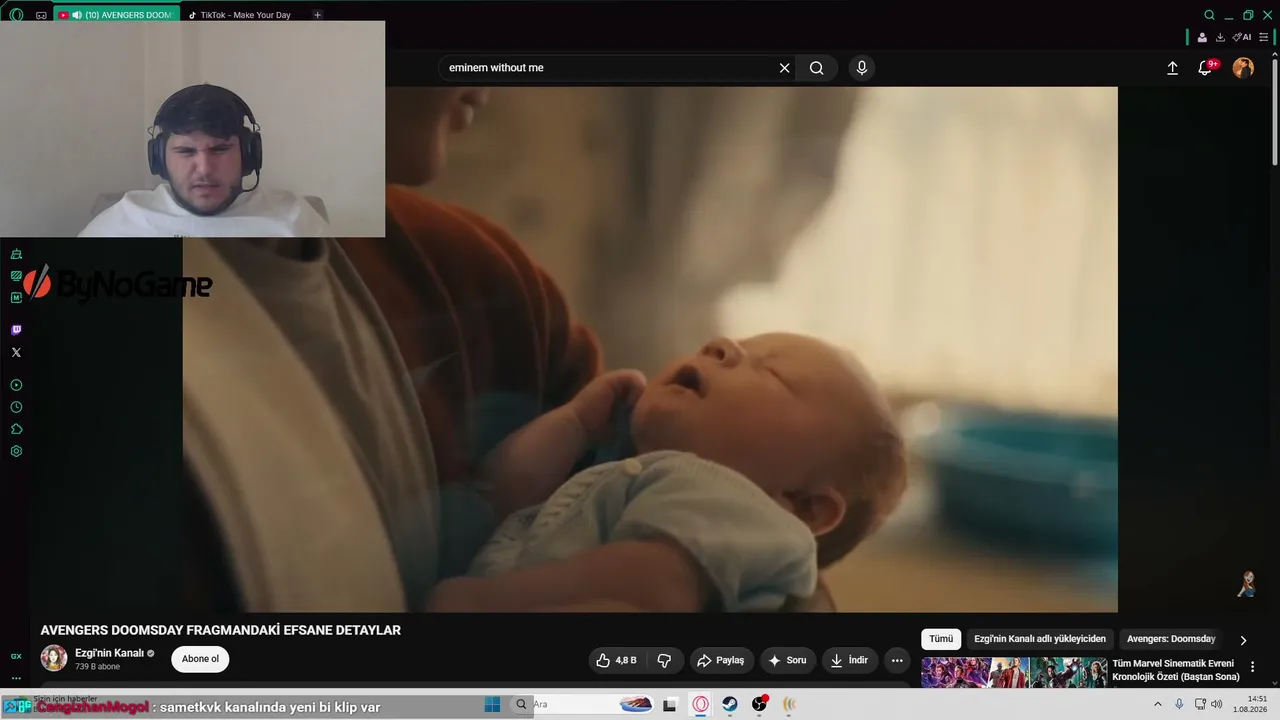Open Ezgi'nin Kanalı channel avatar
The height and width of the screenshot is (720, 1280).
[54, 658]
